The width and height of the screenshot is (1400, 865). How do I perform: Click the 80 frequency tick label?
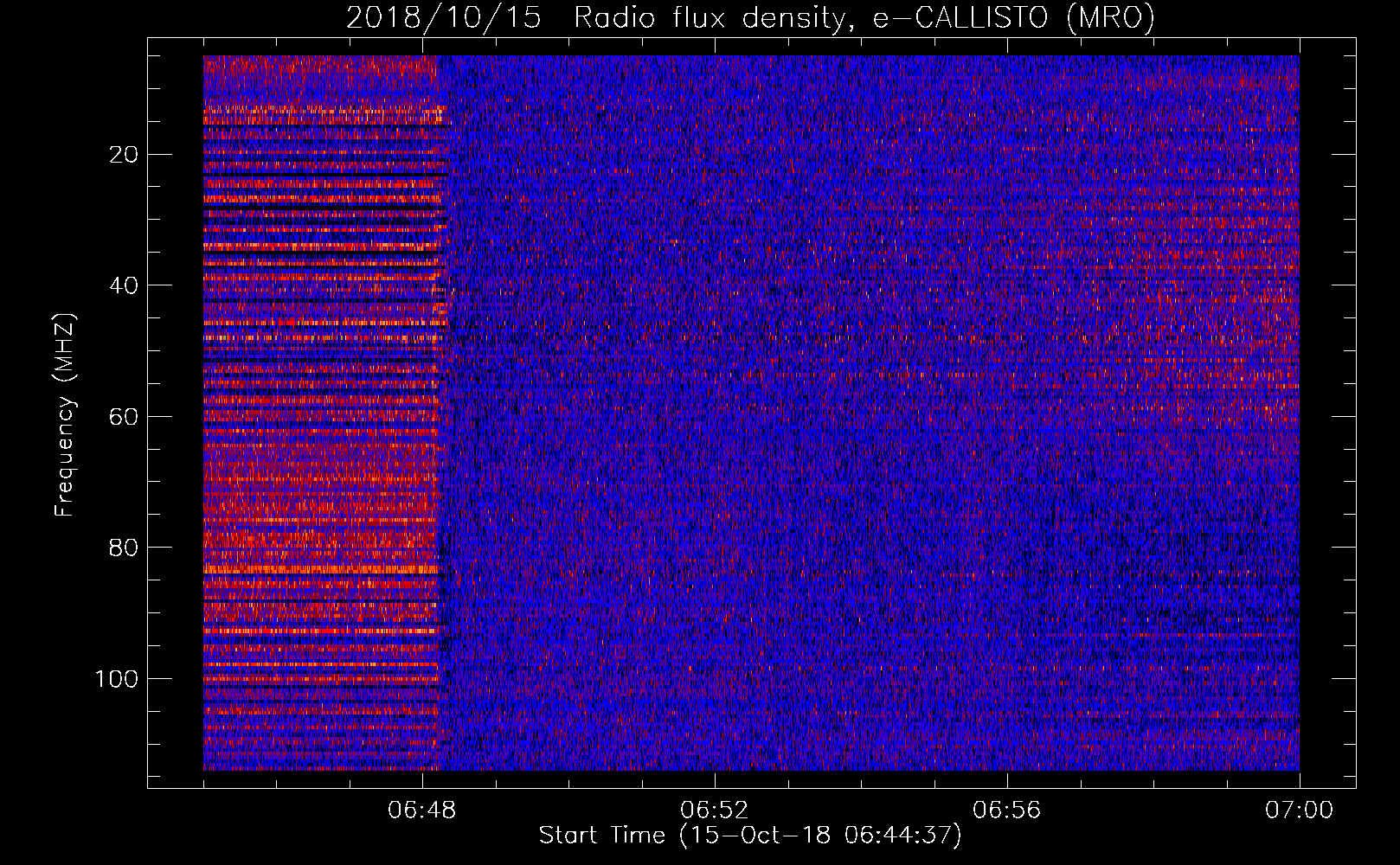[125, 548]
